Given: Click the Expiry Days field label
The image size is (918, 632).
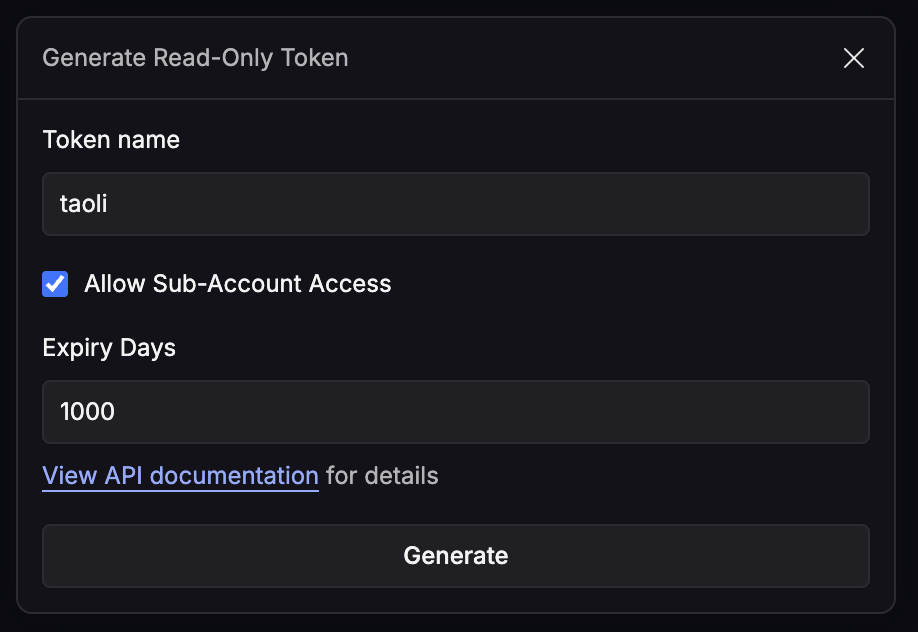Looking at the screenshot, I should pos(109,347).
